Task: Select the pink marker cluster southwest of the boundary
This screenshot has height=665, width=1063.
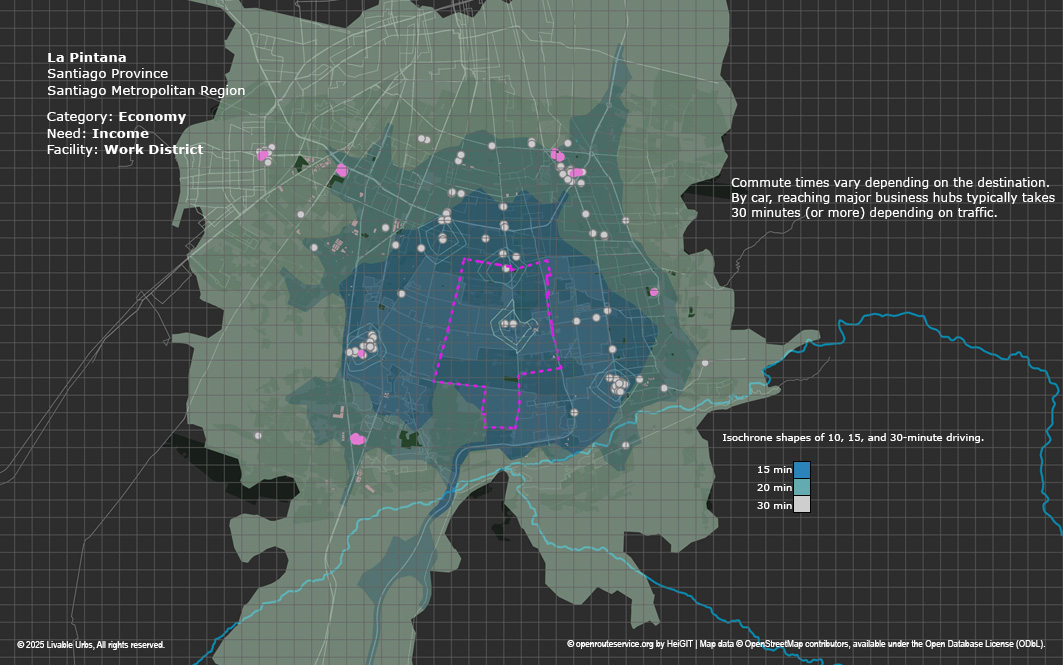Action: tap(356, 438)
